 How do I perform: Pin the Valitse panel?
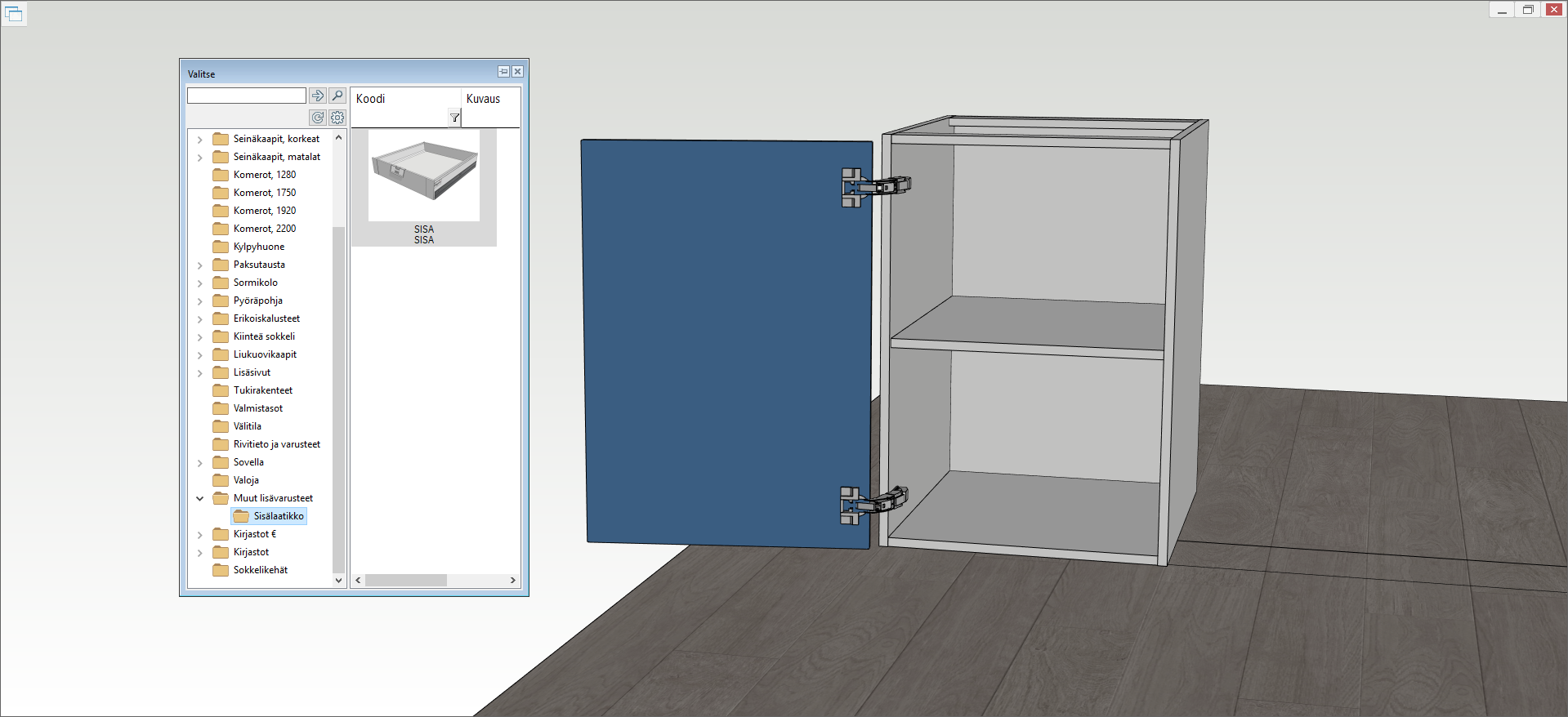coord(503,72)
